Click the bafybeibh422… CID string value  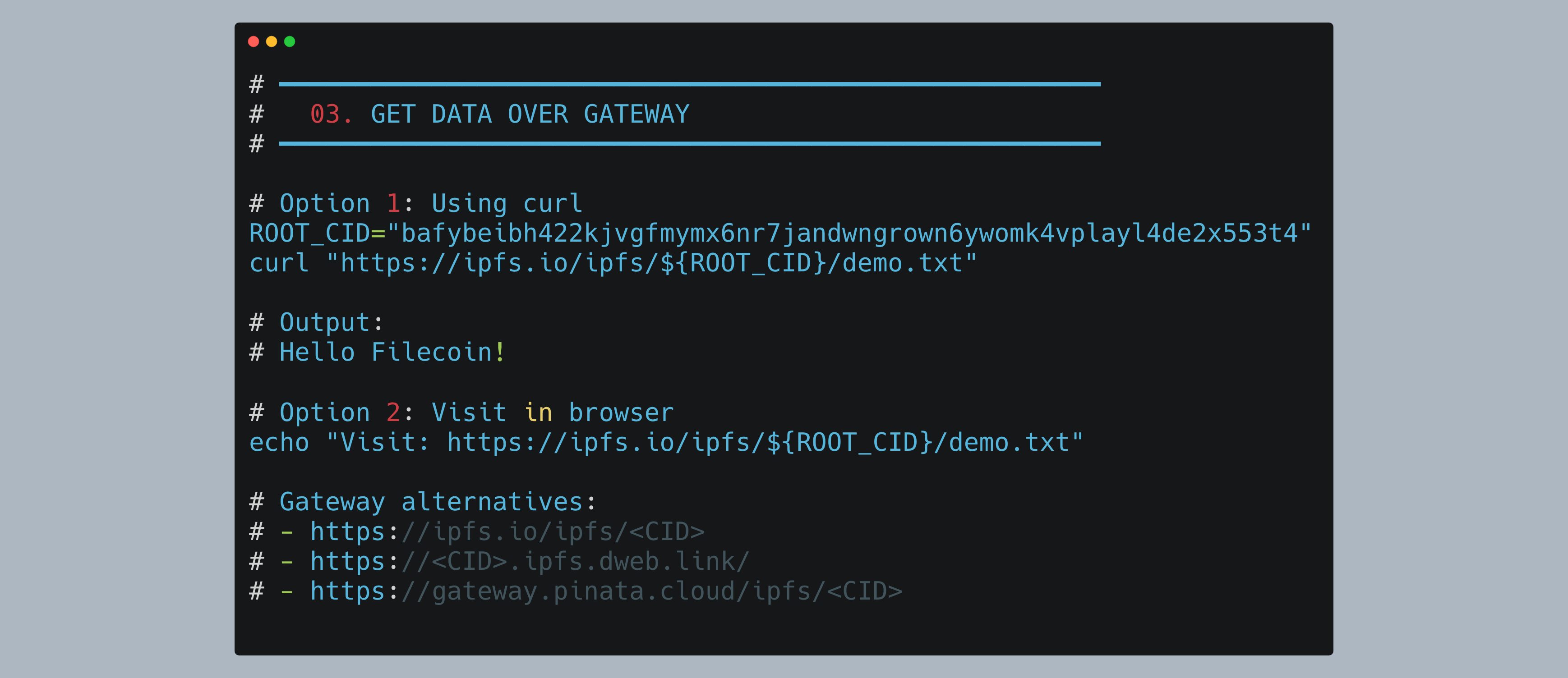coord(849,234)
